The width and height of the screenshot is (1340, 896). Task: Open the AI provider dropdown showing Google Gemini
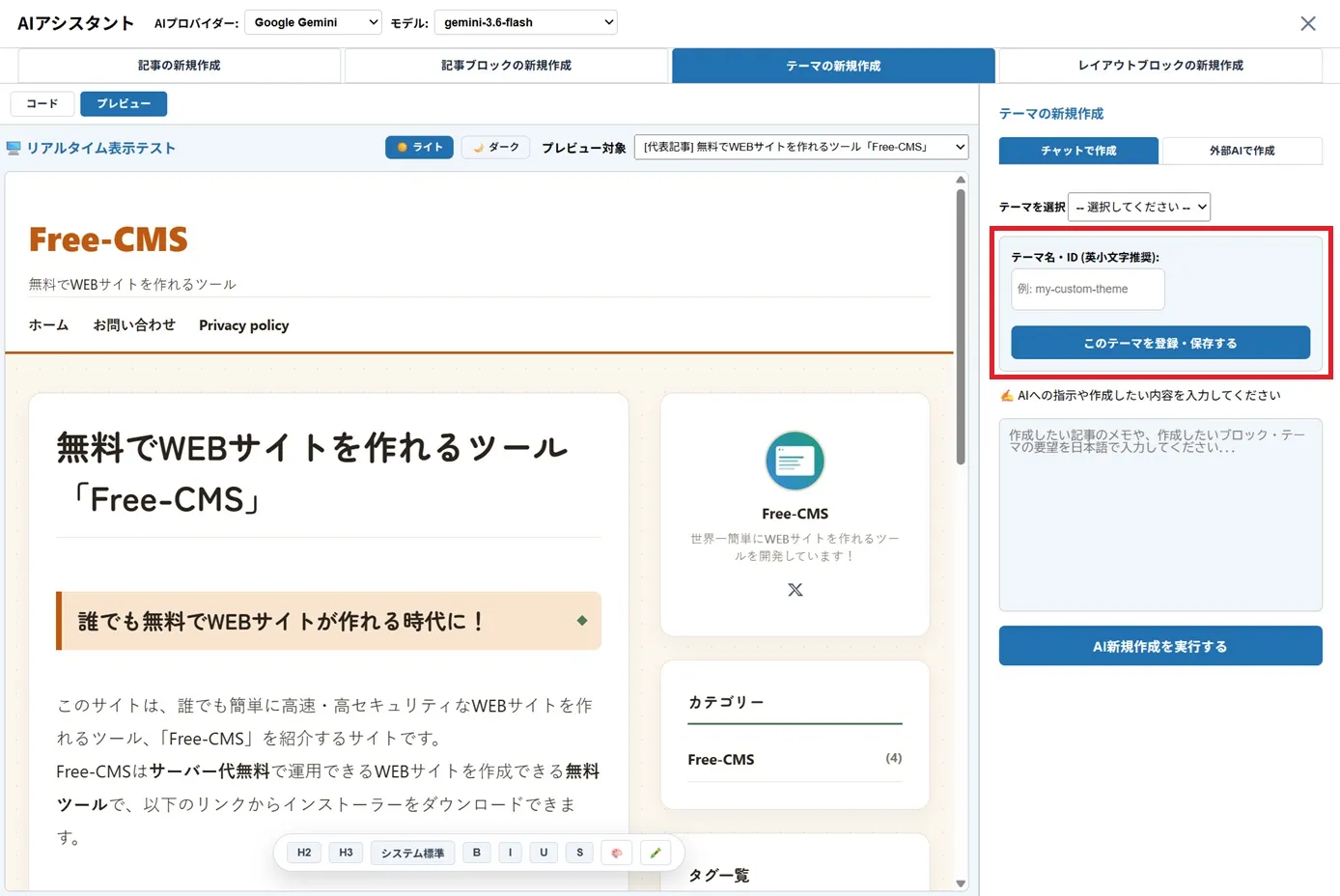pyautogui.click(x=314, y=22)
